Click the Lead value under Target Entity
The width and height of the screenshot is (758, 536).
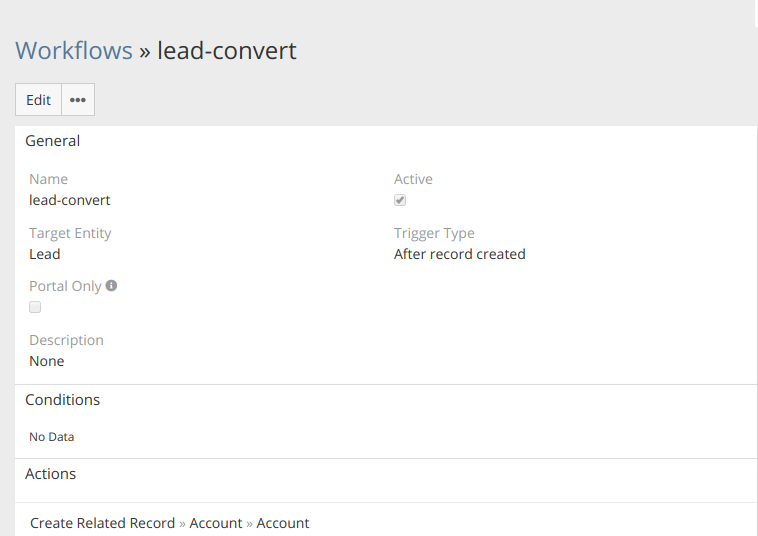point(45,254)
